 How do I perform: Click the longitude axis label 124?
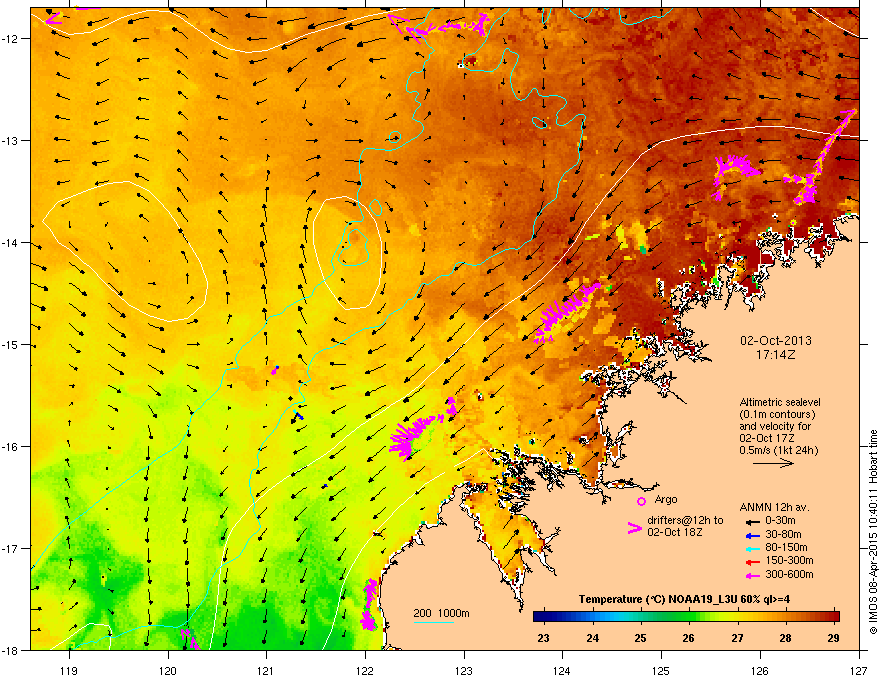[562, 670]
